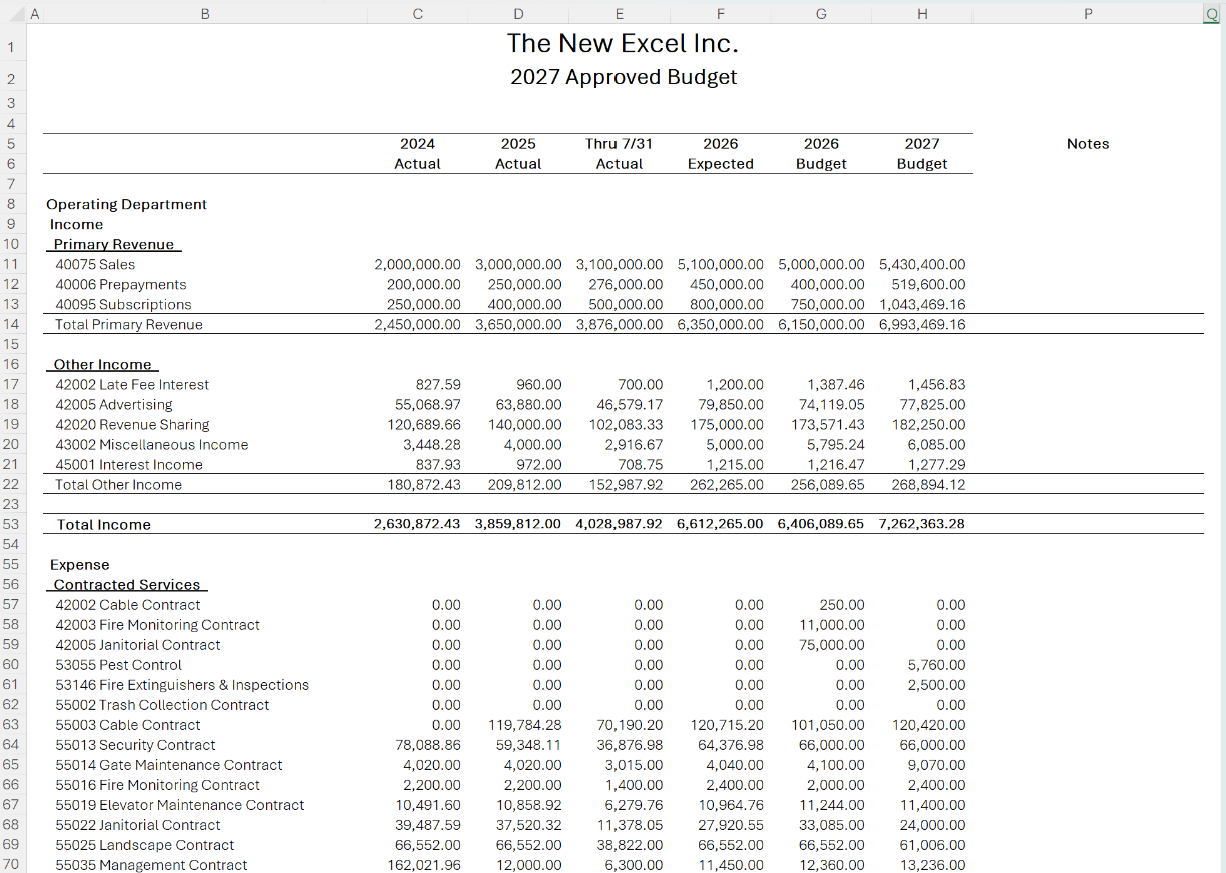Select column A header
Image resolution: width=1226 pixels, height=873 pixels.
(x=34, y=13)
